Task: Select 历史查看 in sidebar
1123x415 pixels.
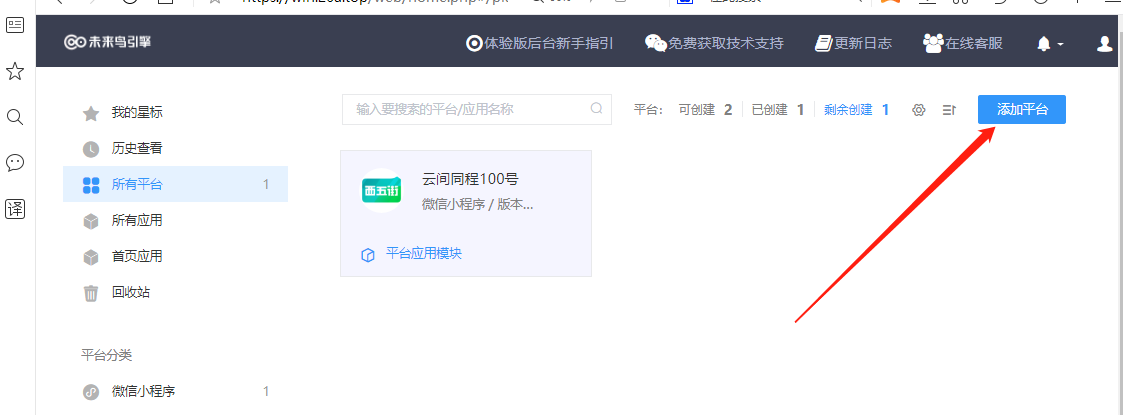Action: click(175, 148)
